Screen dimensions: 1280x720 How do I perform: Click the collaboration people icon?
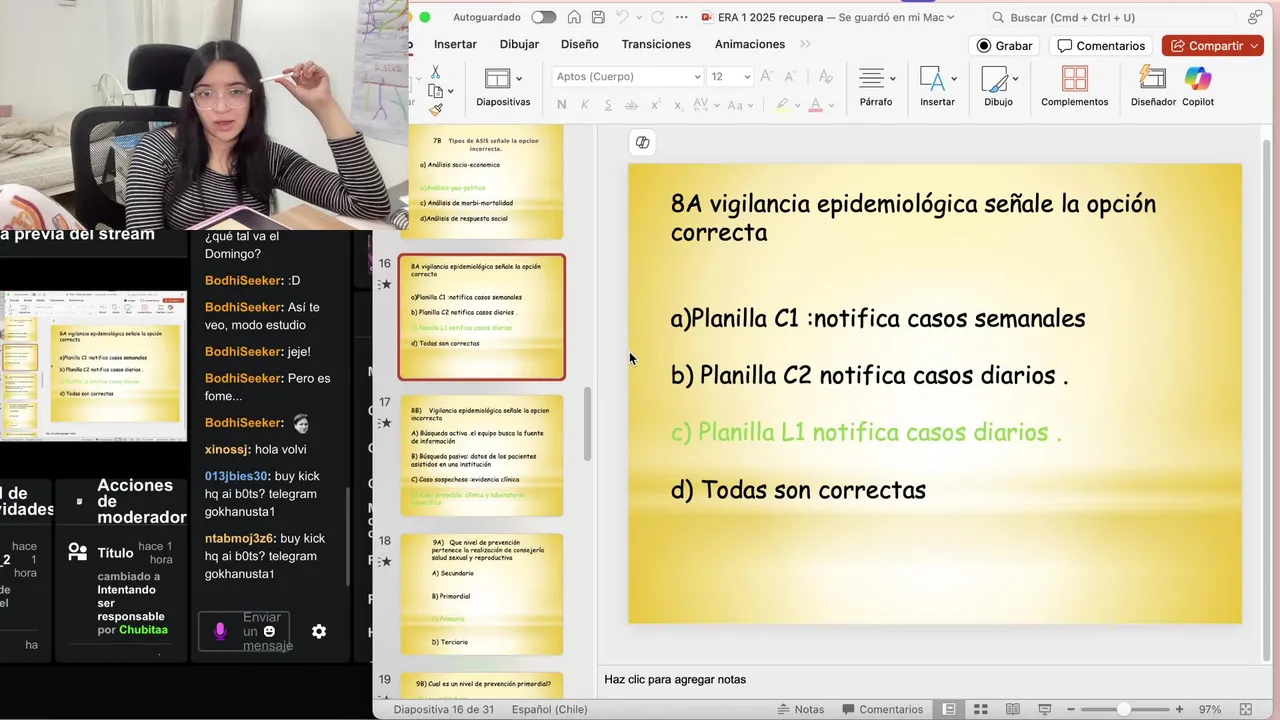[x=1255, y=17]
